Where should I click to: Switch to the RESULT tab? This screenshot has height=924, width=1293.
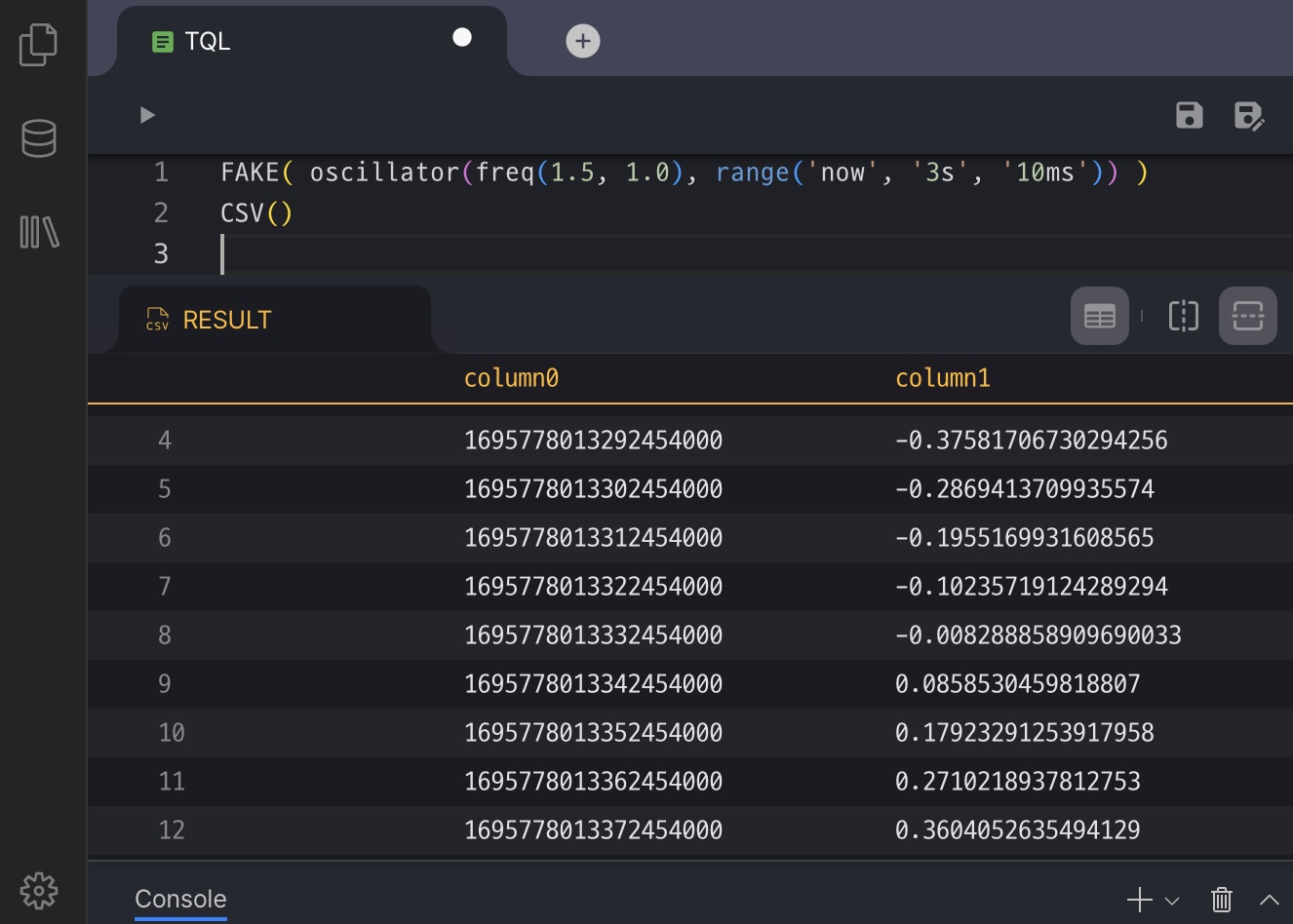click(x=226, y=320)
